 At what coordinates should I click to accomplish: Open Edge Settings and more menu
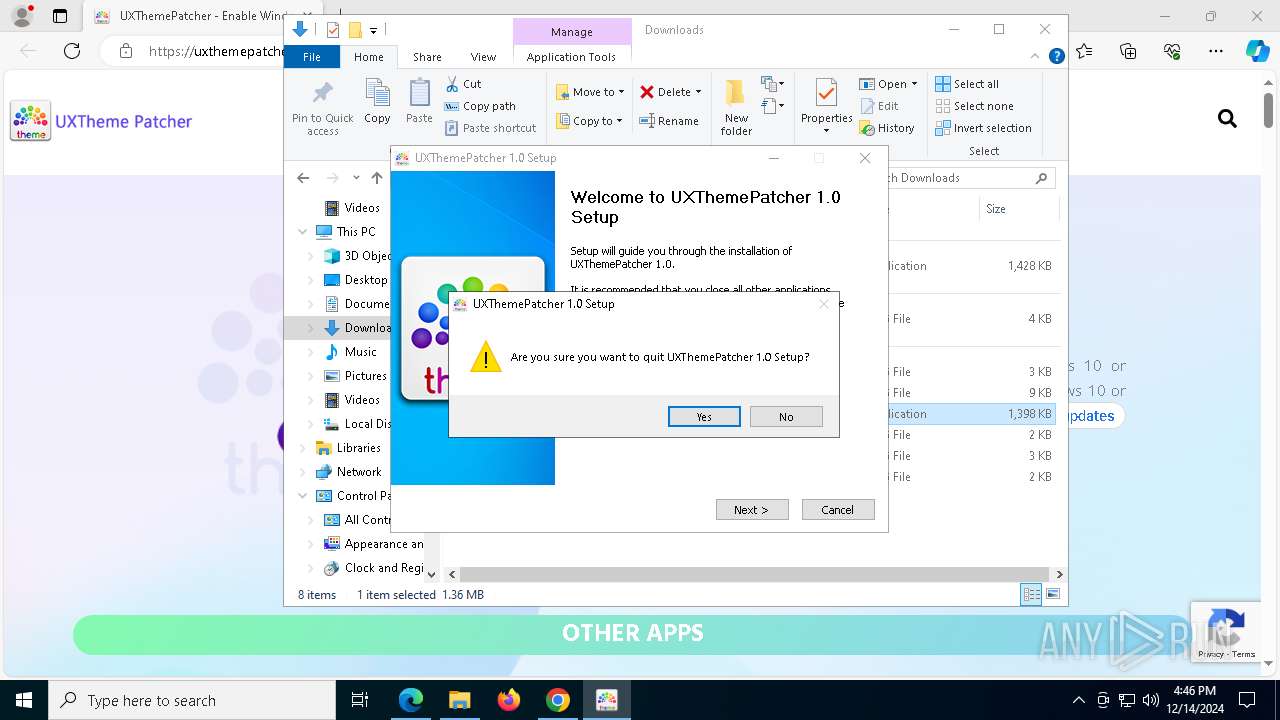click(1216, 51)
